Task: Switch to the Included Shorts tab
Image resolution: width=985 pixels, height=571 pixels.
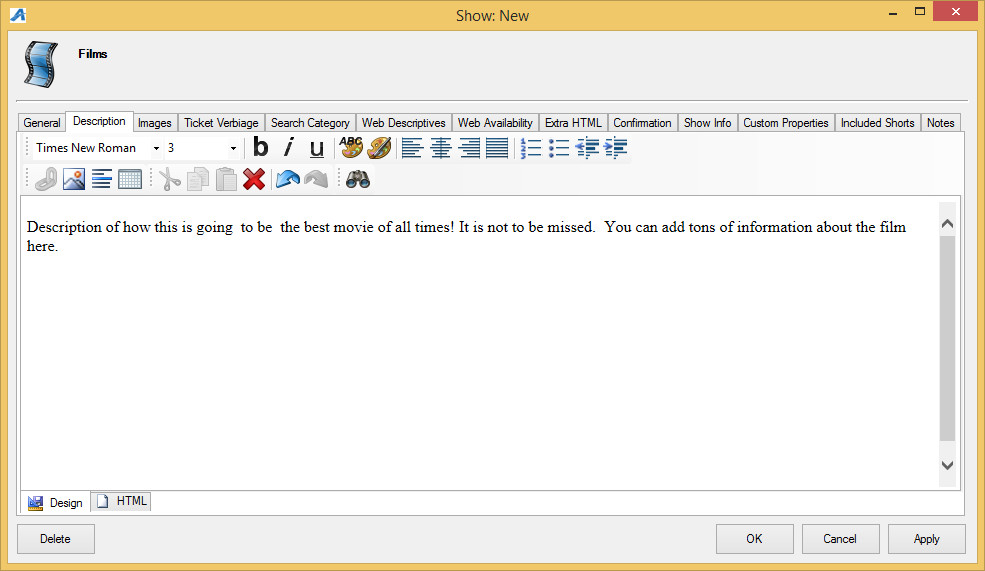Action: [878, 122]
